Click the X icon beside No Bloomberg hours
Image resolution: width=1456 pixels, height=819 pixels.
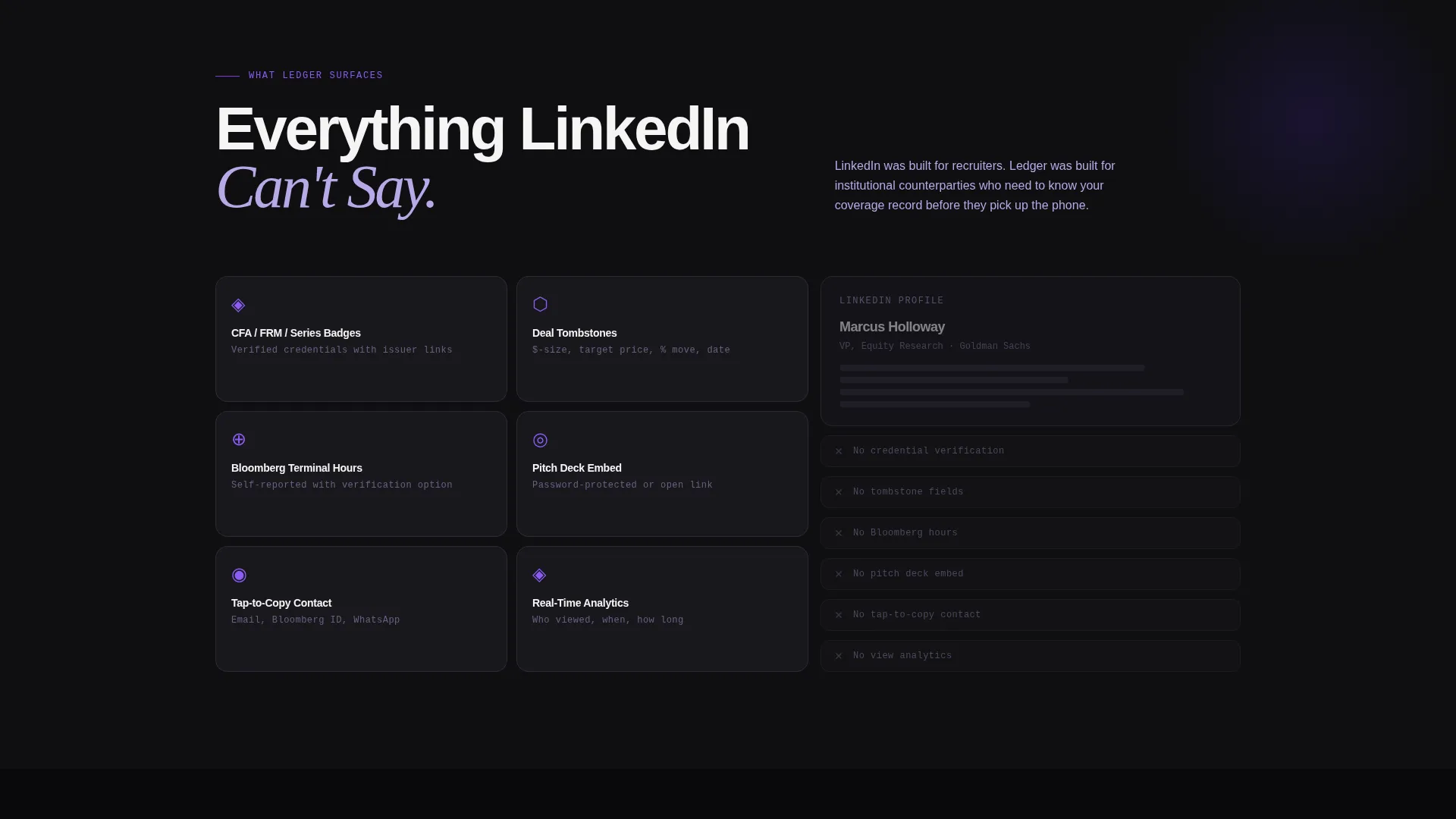[x=839, y=533]
